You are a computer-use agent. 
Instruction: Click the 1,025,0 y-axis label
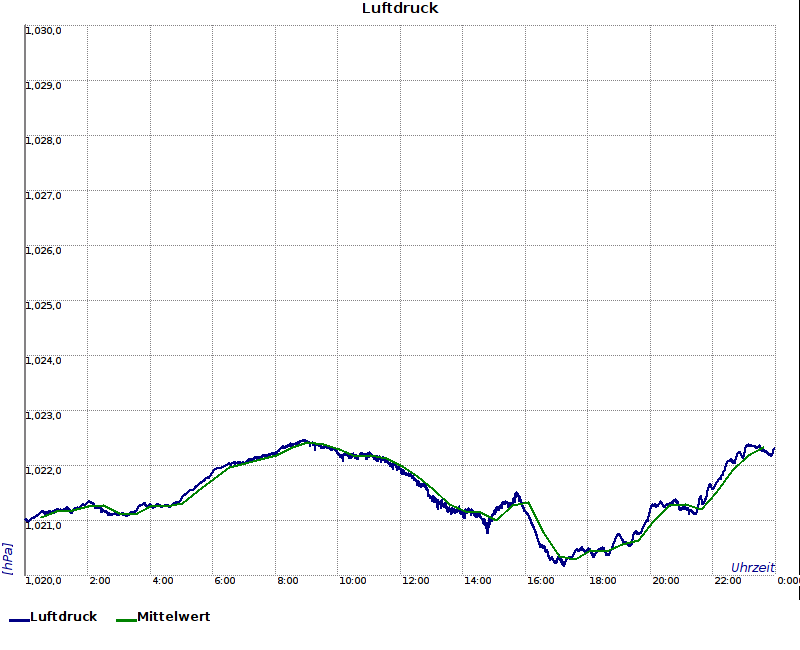pos(43,306)
